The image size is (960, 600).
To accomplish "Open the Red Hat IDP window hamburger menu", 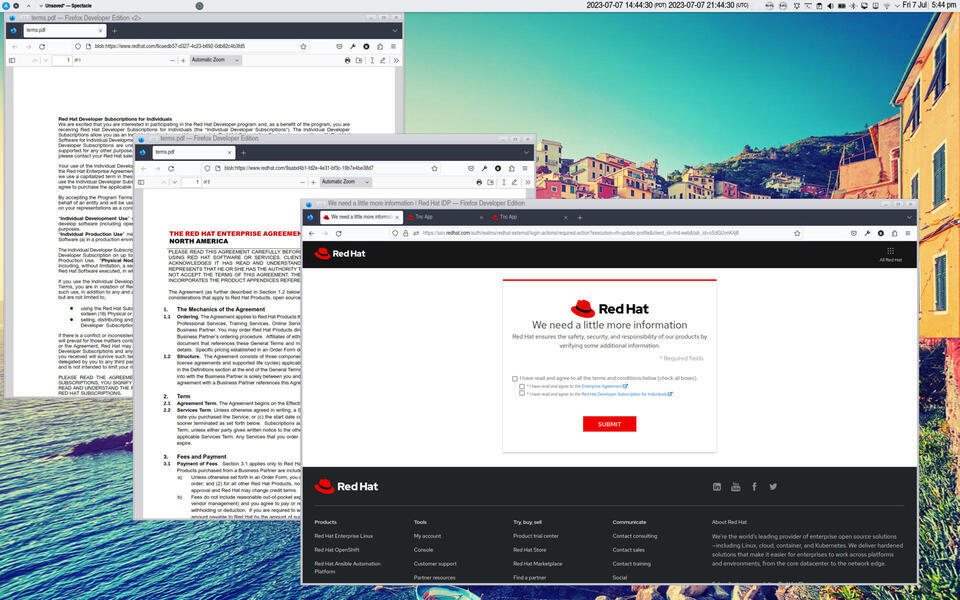I will click(908, 233).
